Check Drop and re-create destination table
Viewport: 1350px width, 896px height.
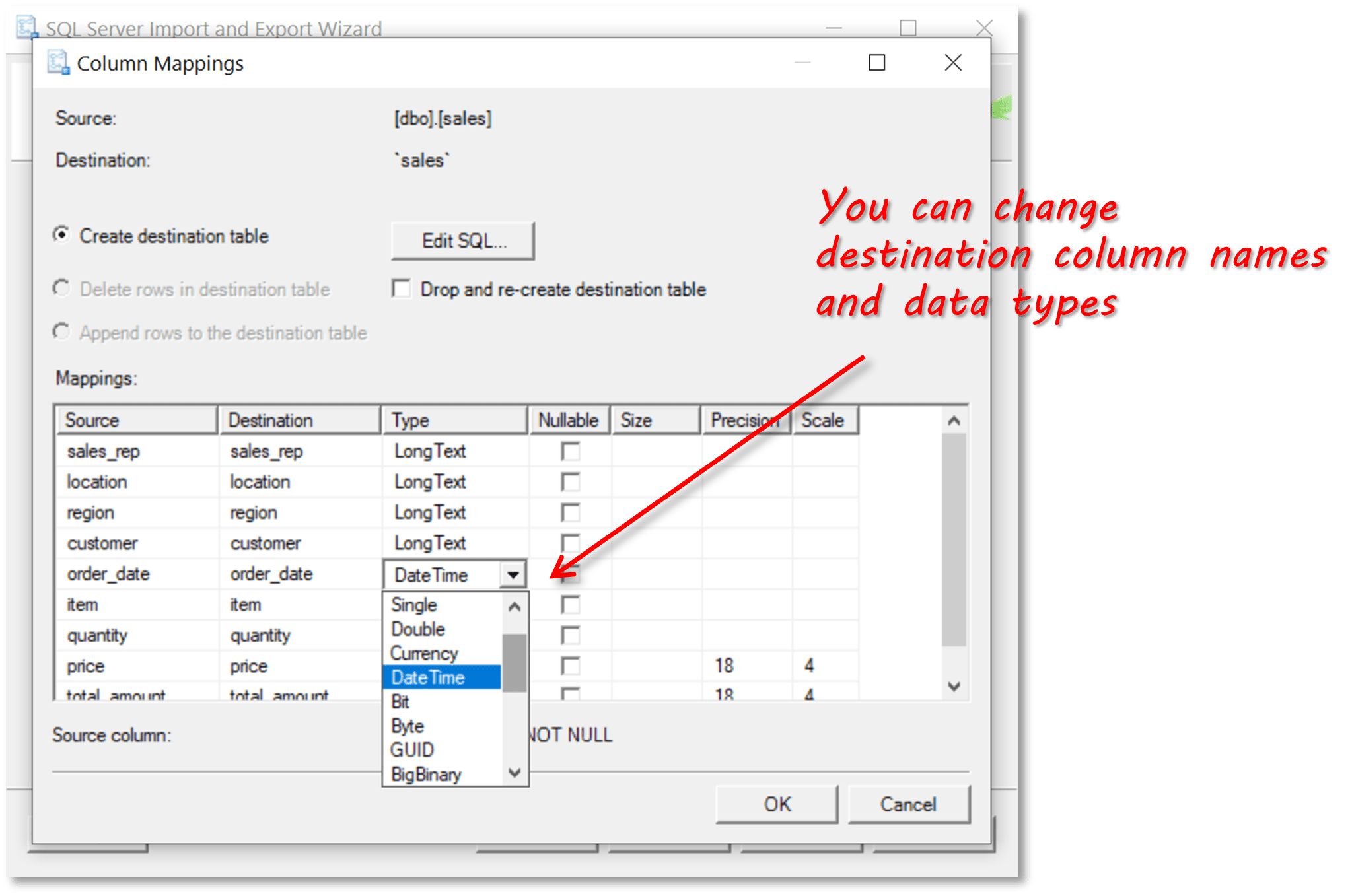click(x=401, y=289)
